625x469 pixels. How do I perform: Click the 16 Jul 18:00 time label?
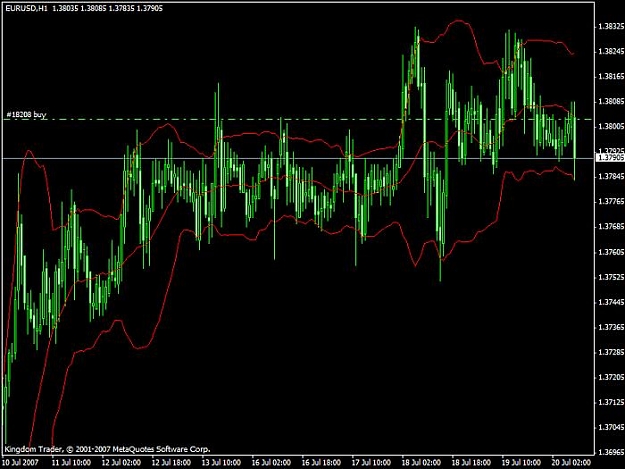321,463
